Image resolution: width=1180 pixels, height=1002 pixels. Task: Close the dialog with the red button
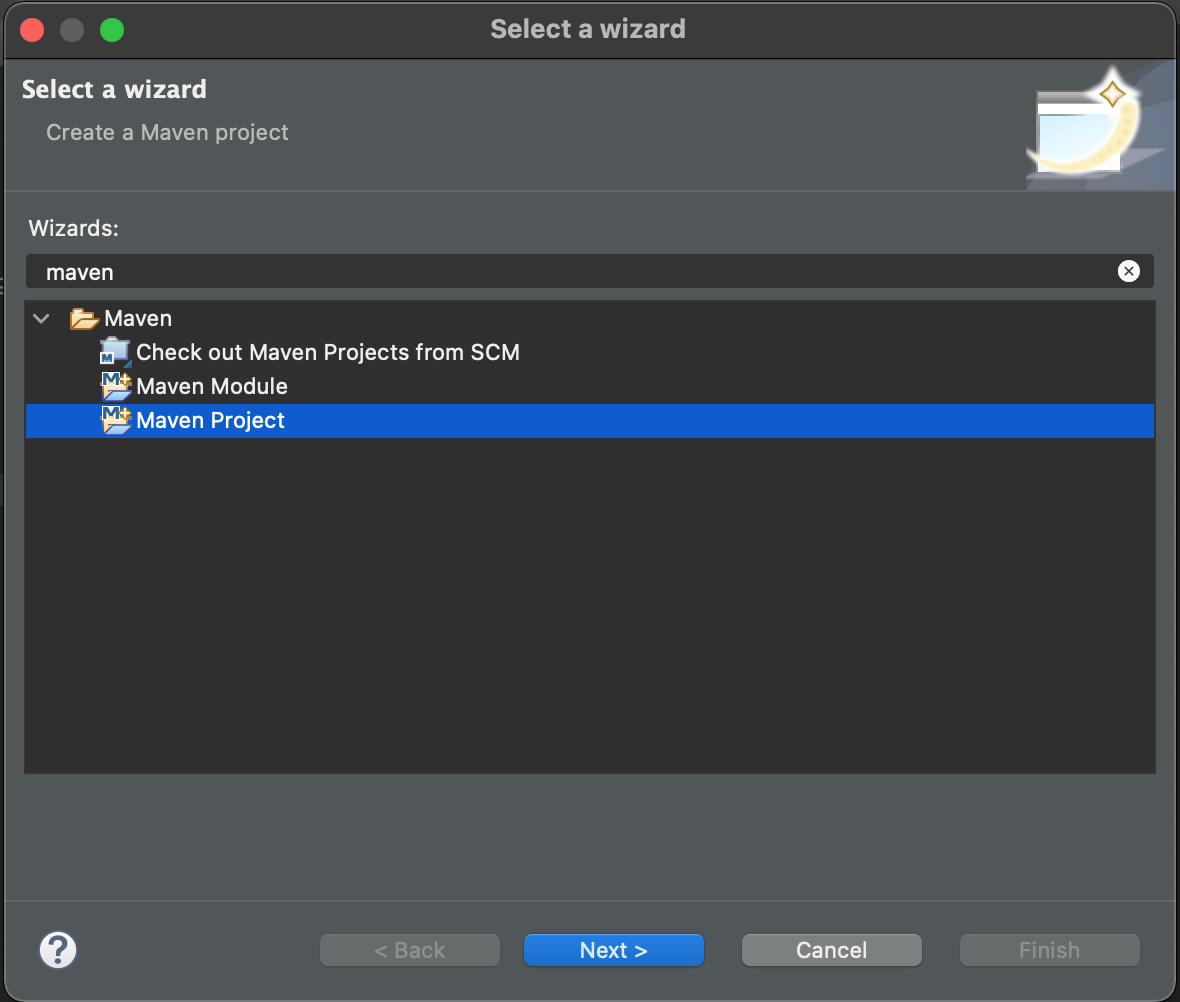[x=32, y=30]
